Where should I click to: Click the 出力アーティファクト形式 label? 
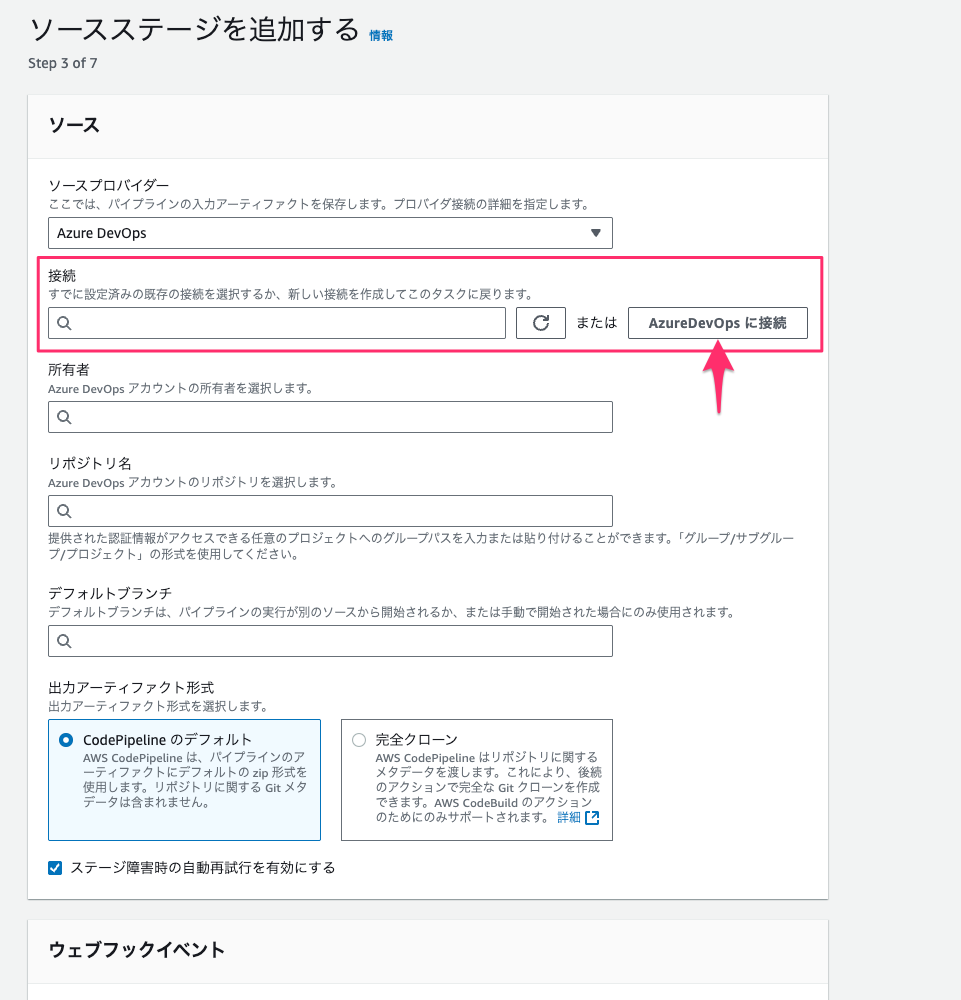pyautogui.click(x=131, y=688)
